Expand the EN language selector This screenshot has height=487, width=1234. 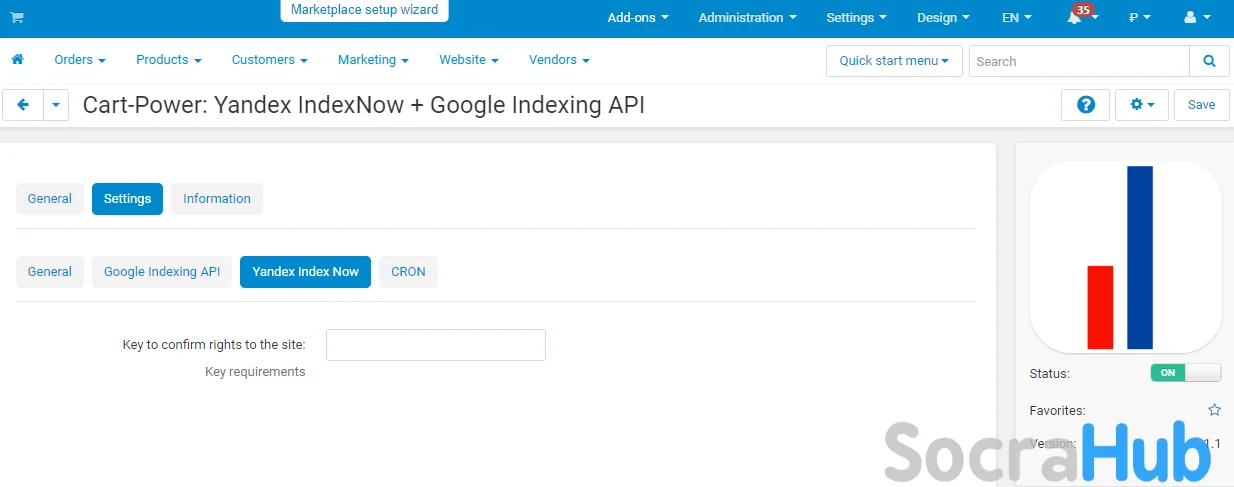tap(1016, 18)
